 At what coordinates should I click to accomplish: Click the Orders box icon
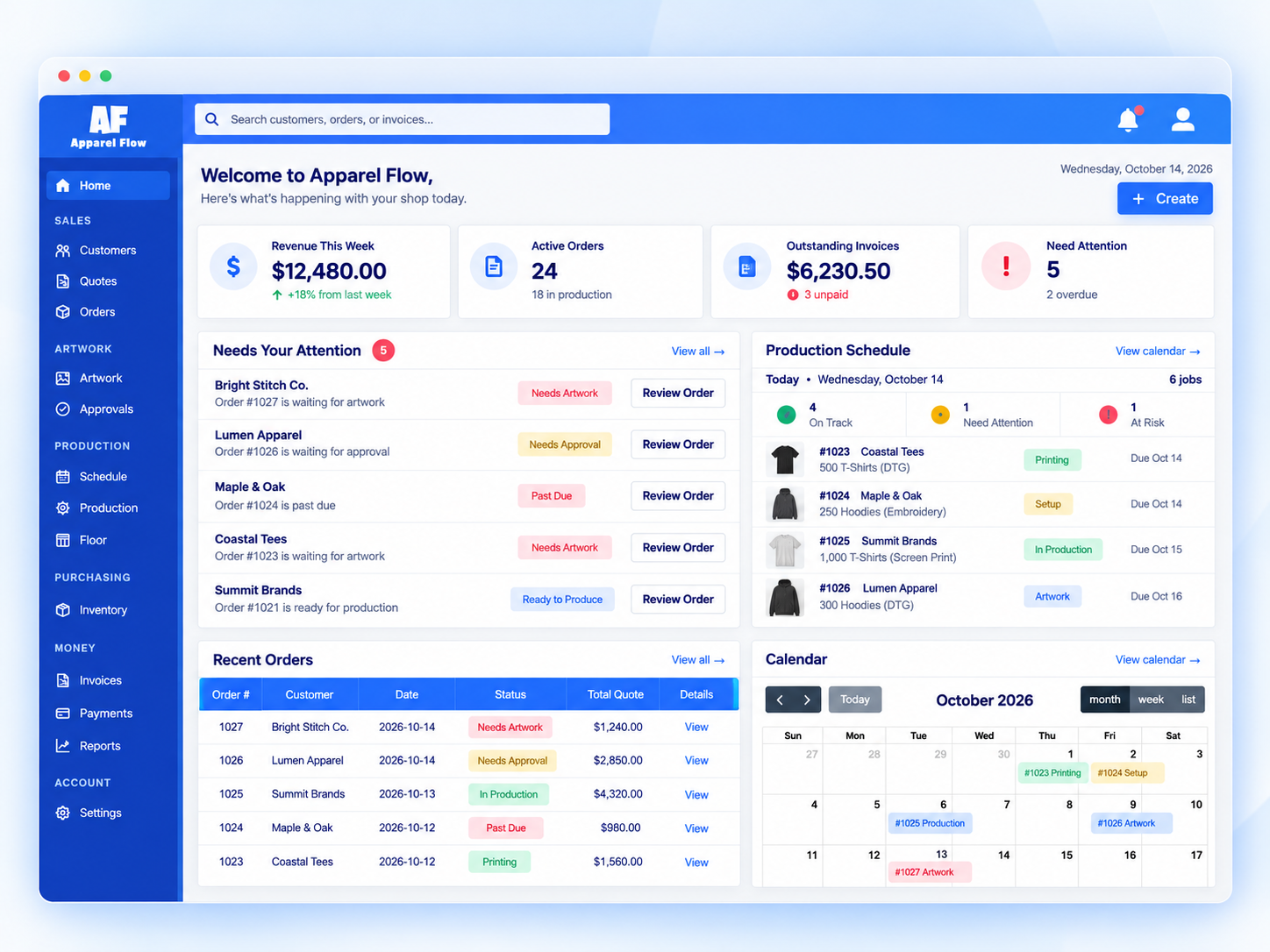[x=63, y=312]
